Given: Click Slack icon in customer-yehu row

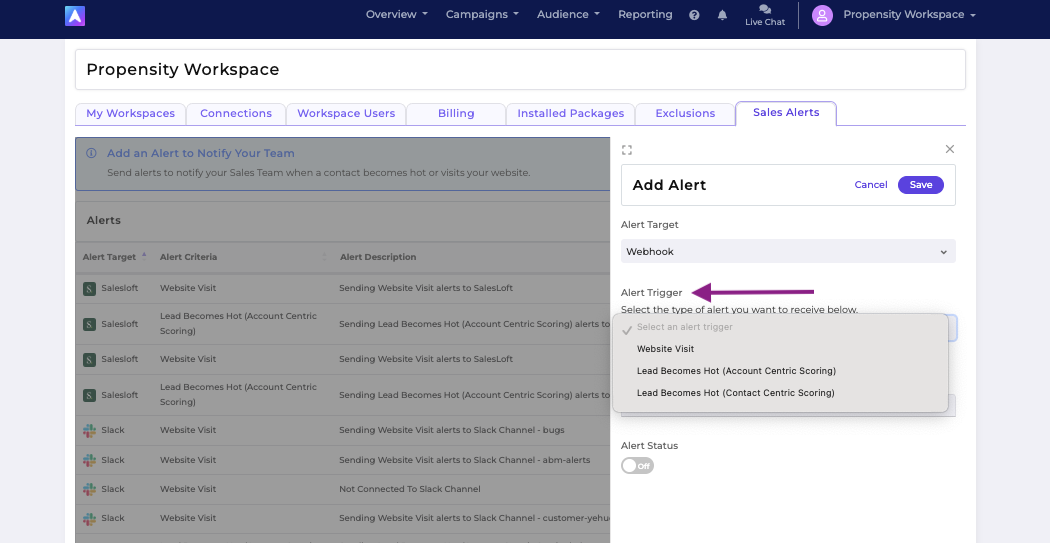Looking at the screenshot, I should point(89,519).
